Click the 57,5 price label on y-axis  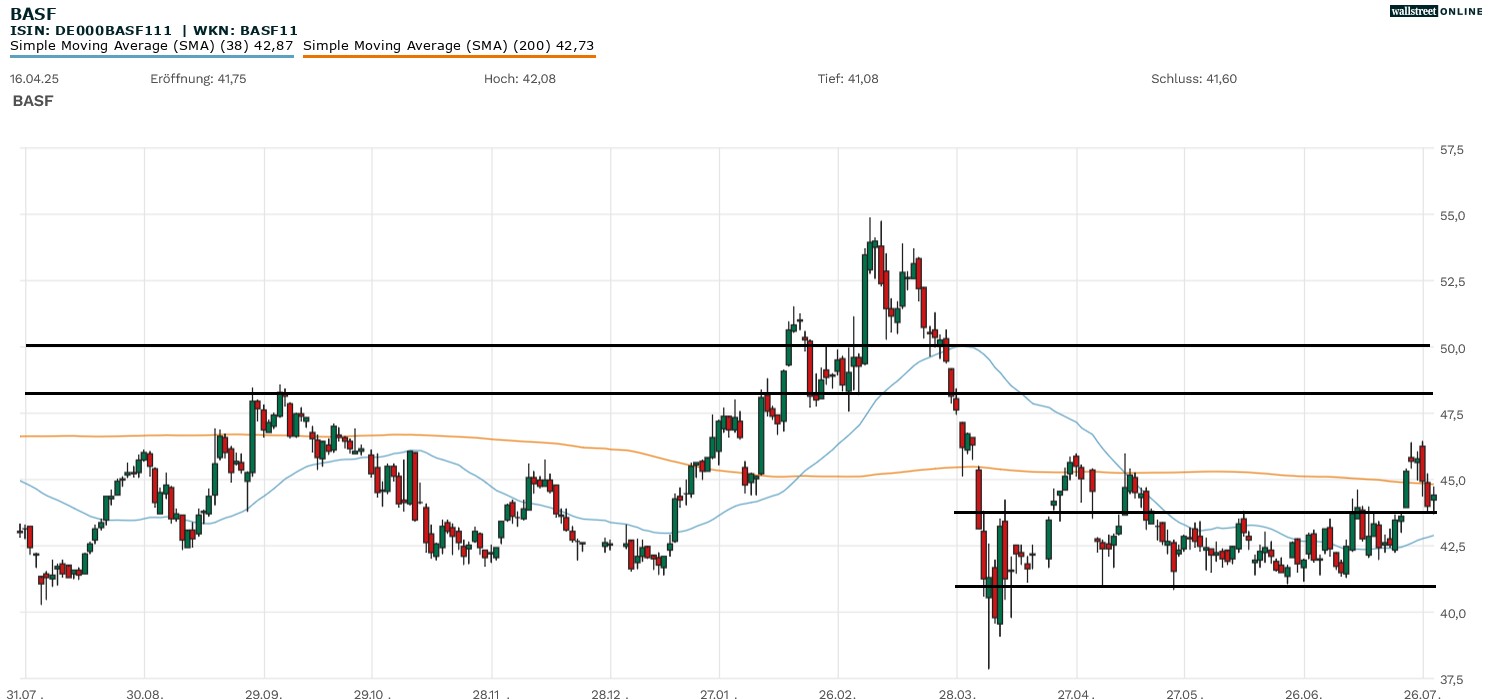[x=1451, y=150]
